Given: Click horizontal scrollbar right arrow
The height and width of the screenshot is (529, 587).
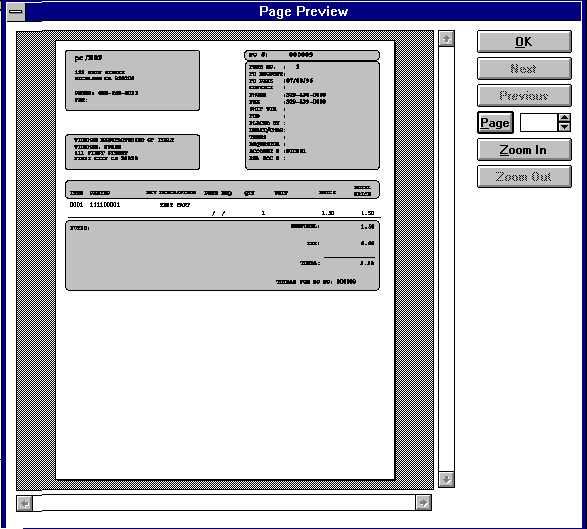Looking at the screenshot, I should (423, 503).
